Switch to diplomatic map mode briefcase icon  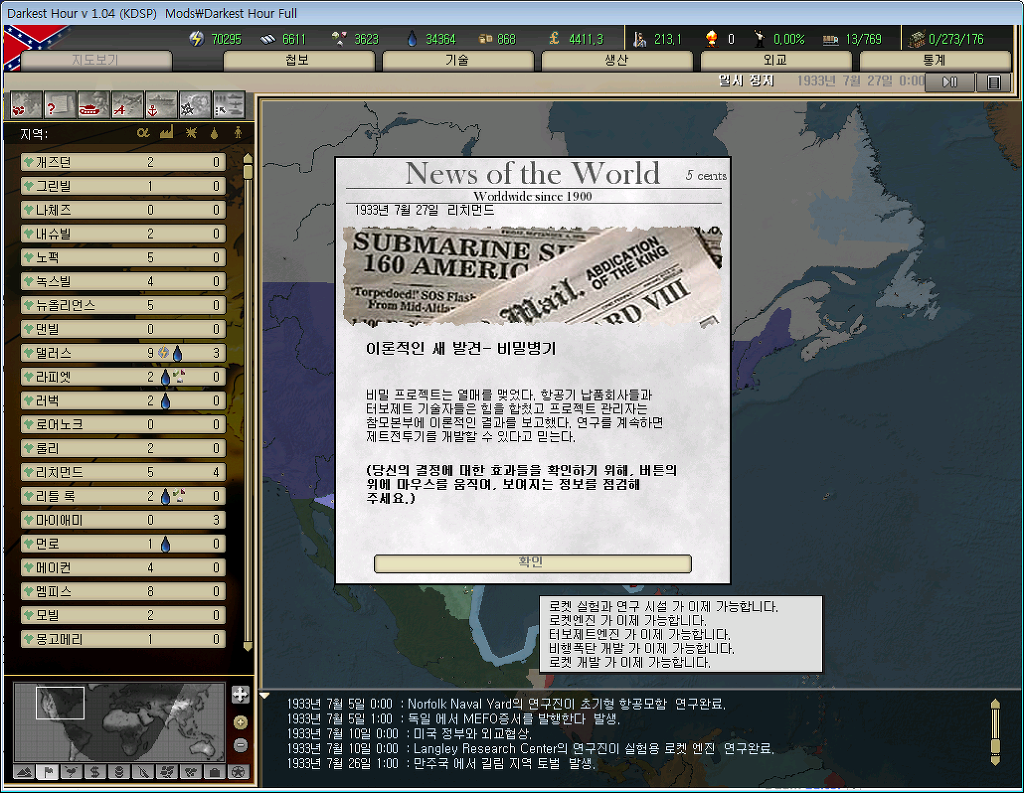(x=214, y=772)
